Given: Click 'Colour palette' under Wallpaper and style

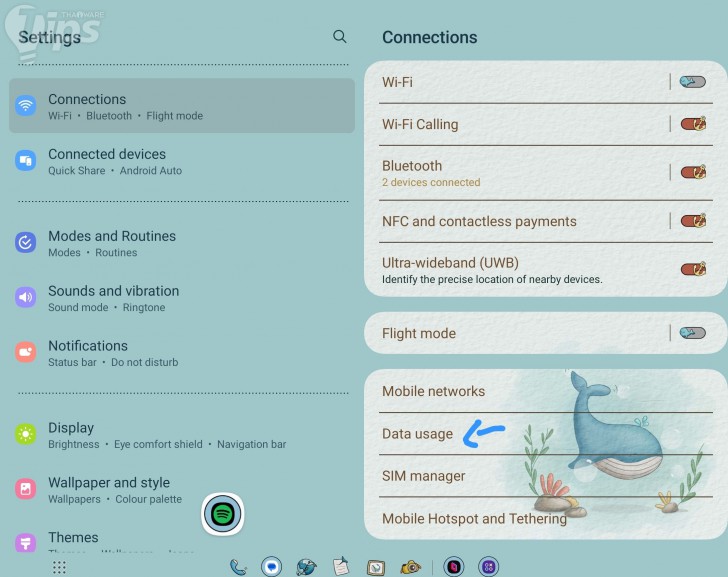Looking at the screenshot, I should coord(149,499).
